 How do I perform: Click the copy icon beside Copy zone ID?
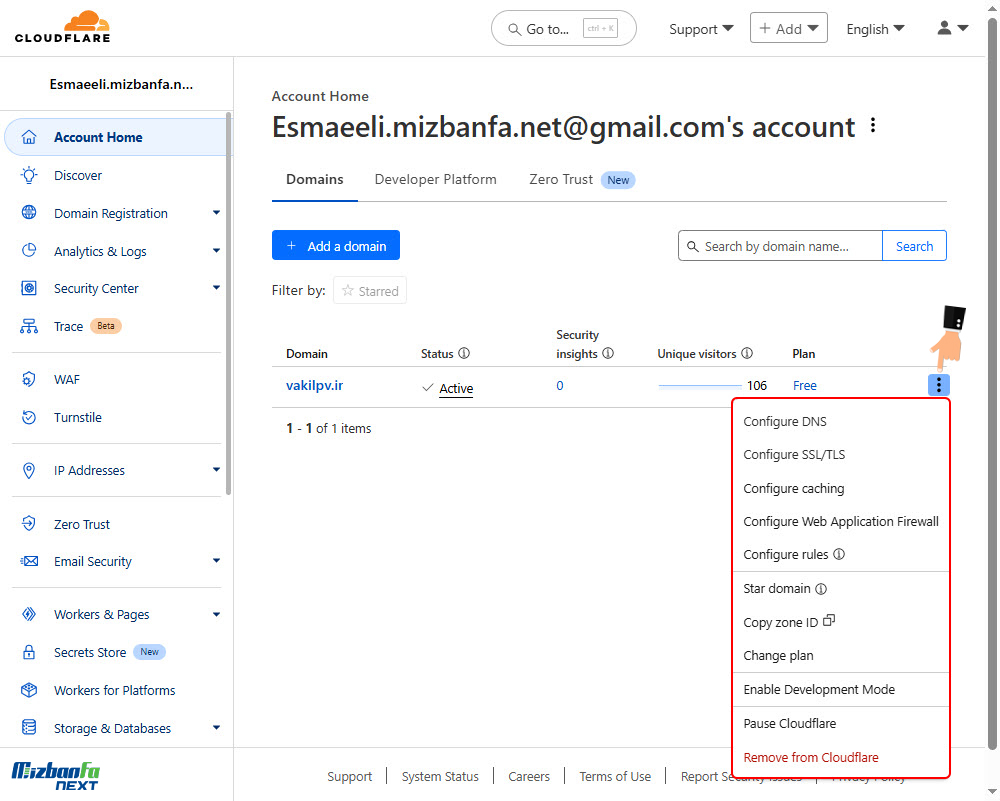click(x=829, y=621)
